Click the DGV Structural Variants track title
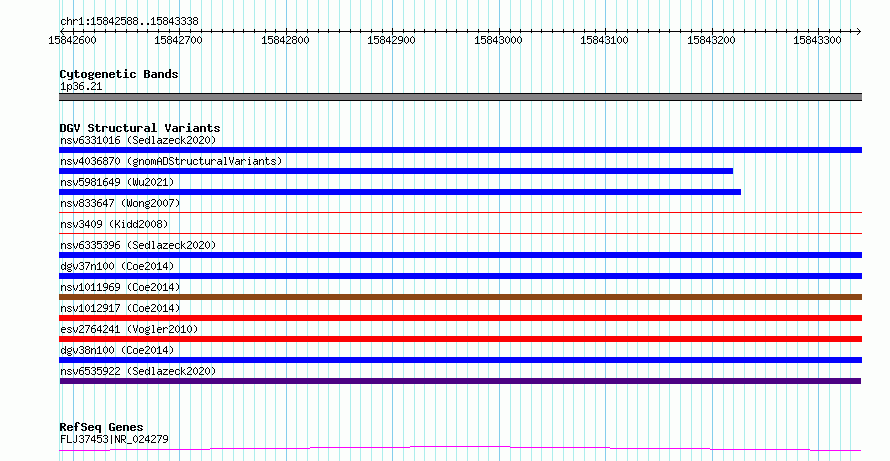Image resolution: width=890 pixels, height=461 pixels. [140, 128]
